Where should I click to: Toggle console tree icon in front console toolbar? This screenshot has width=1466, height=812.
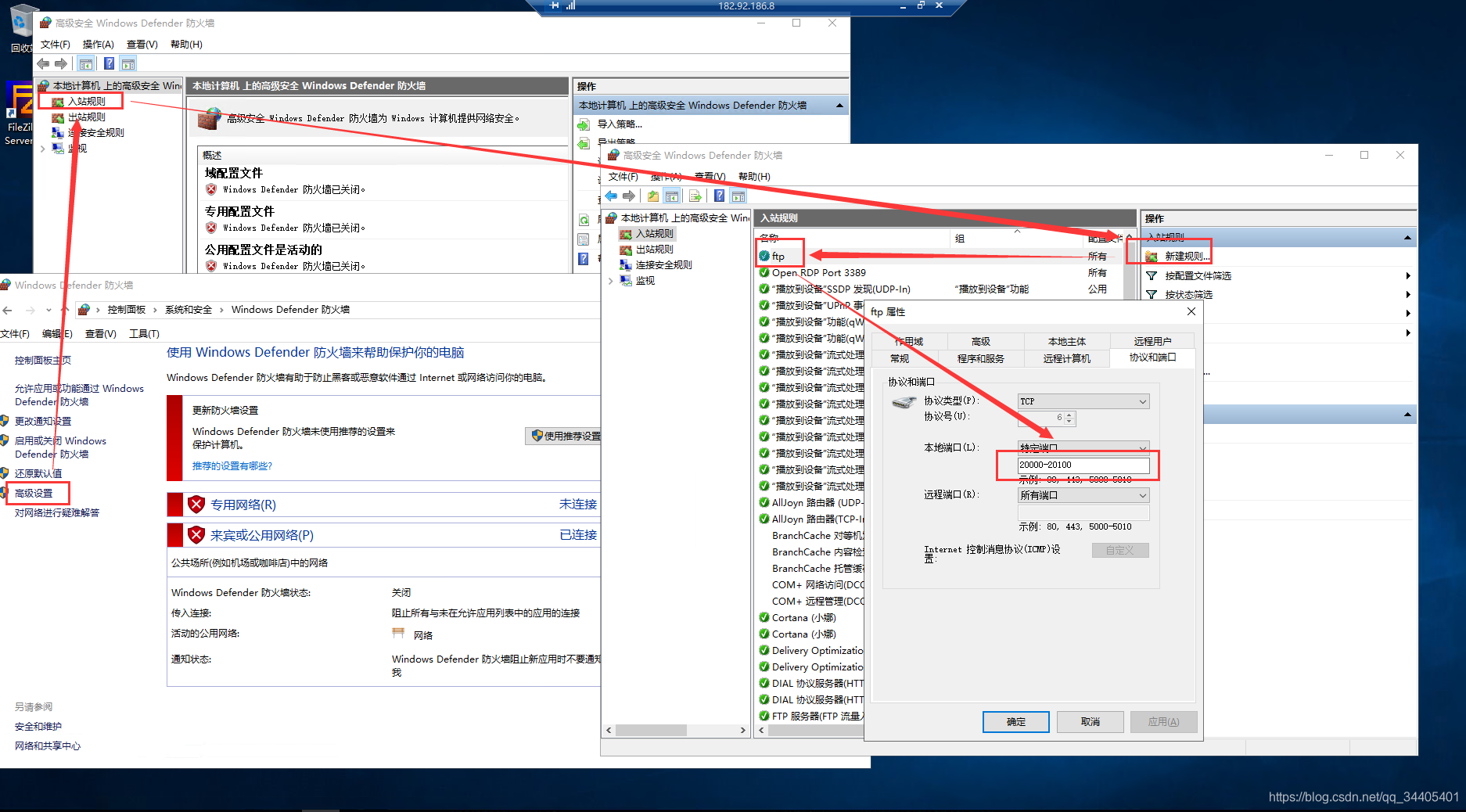pyautogui.click(x=671, y=196)
